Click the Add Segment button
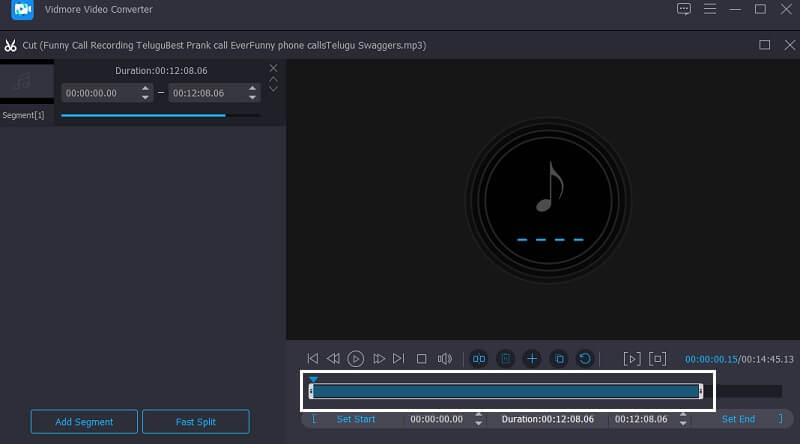The height and width of the screenshot is (444, 800). pyautogui.click(x=84, y=422)
